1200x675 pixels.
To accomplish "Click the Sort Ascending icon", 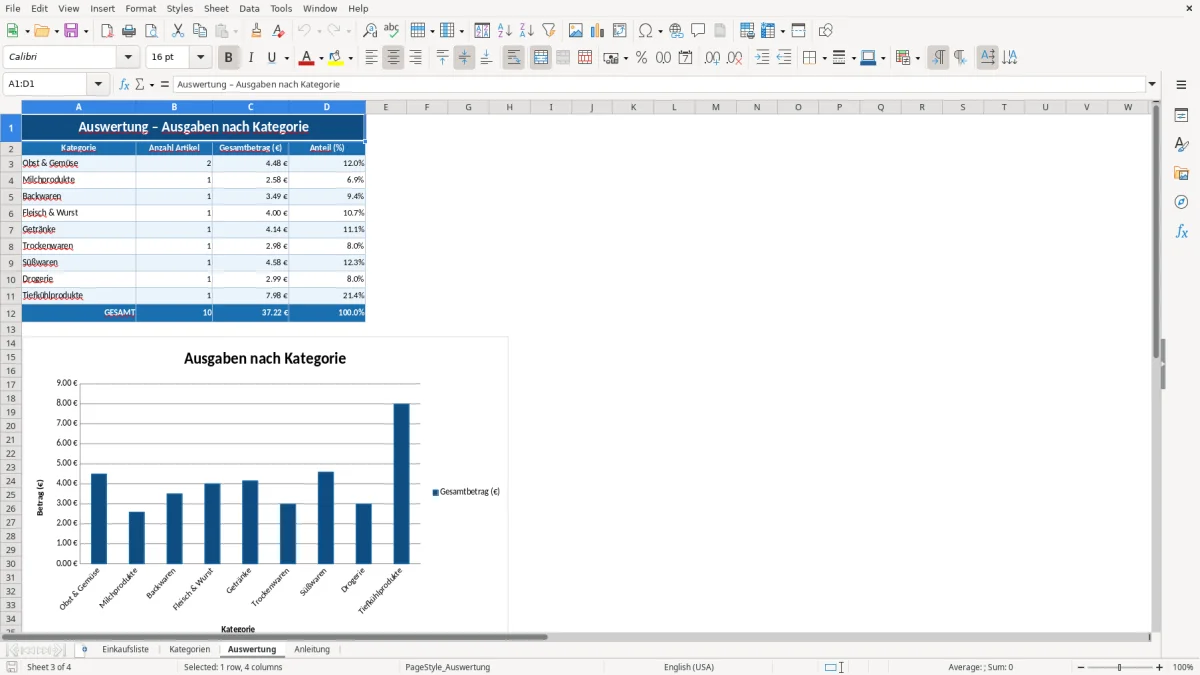I will click(x=504, y=30).
